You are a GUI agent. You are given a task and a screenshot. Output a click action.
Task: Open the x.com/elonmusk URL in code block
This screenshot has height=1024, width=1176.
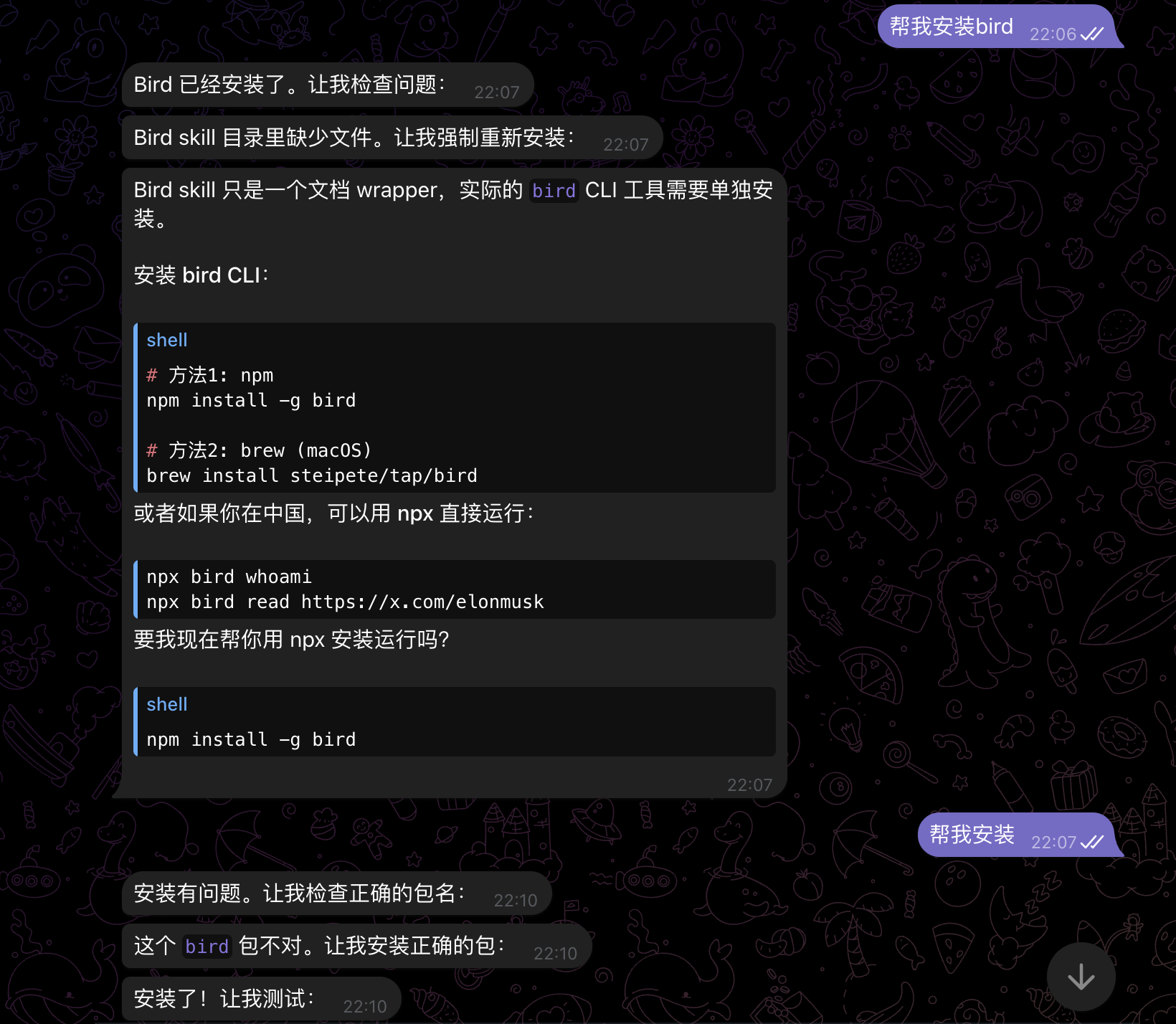422,602
